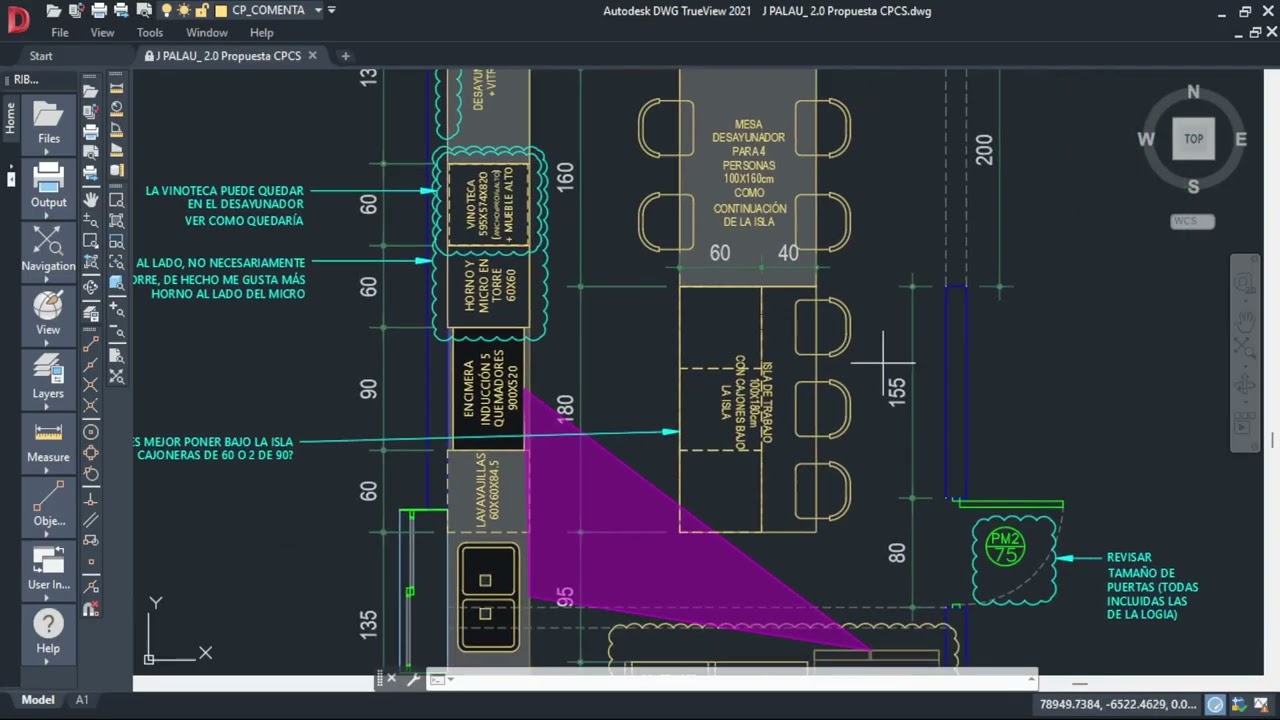
Task: Click the Help question mark palette button
Action: pos(48,631)
